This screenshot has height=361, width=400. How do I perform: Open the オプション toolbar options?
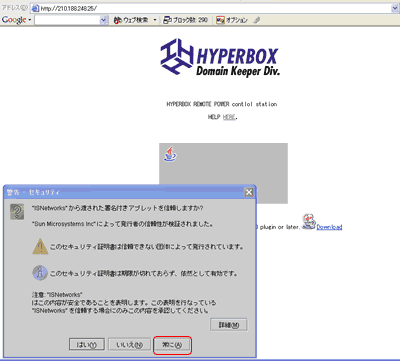coord(232,20)
